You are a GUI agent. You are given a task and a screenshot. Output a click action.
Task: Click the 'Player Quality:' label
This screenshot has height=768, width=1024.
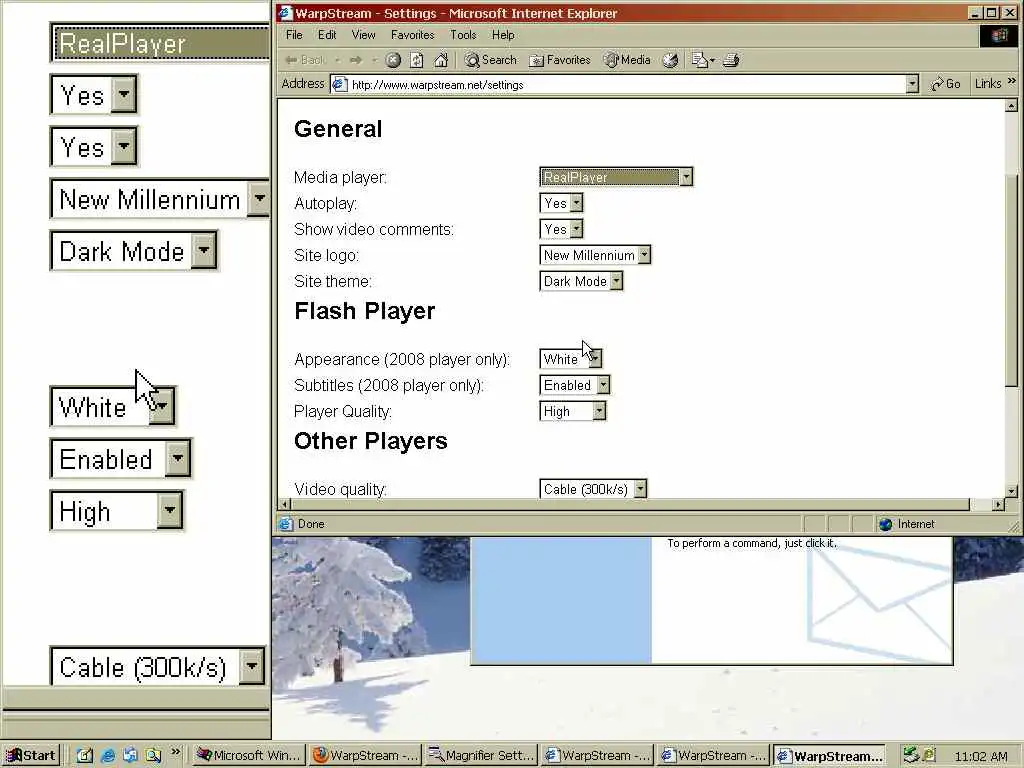coord(343,411)
